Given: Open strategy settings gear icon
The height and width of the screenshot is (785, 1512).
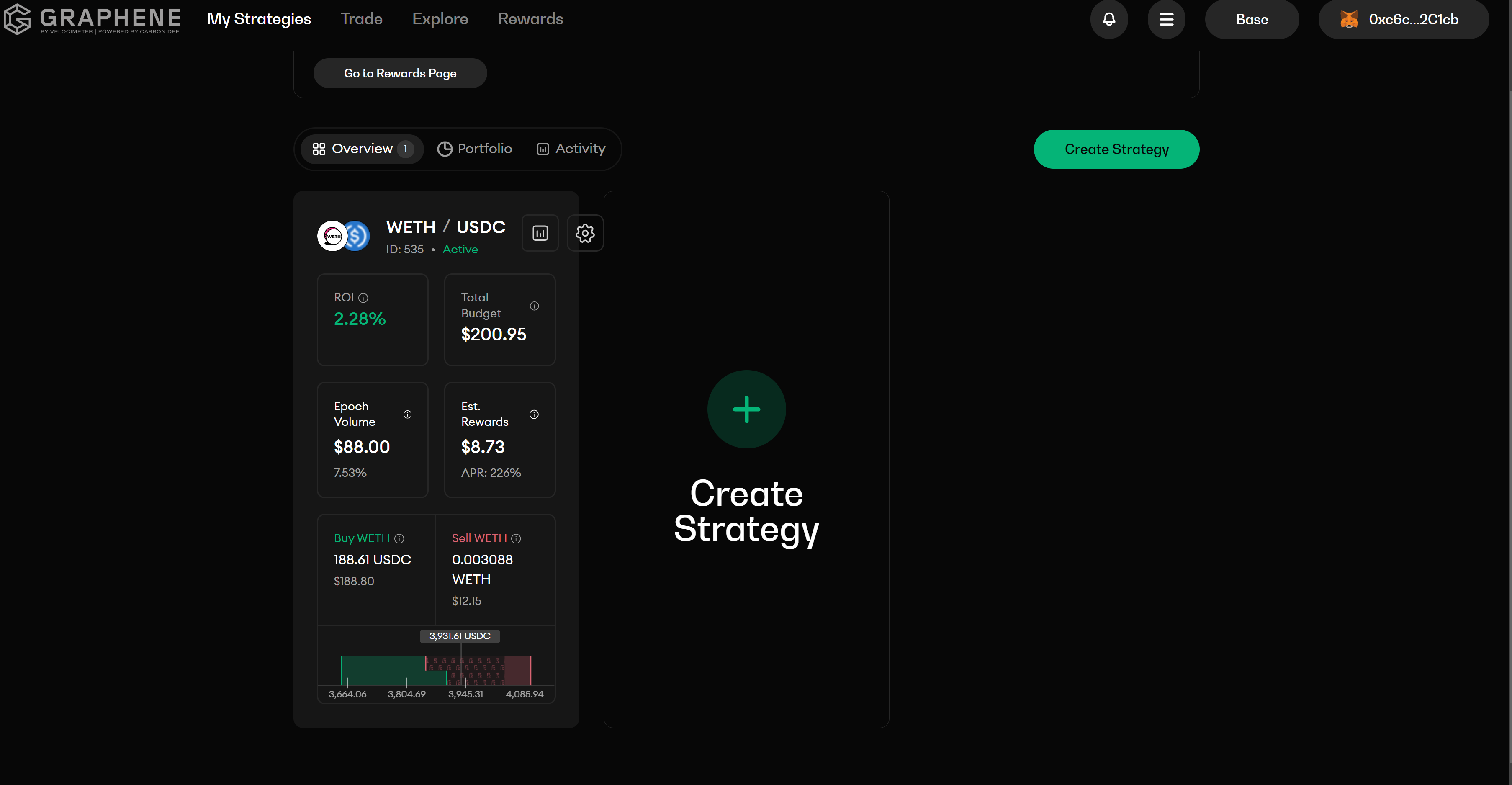Looking at the screenshot, I should (x=585, y=233).
